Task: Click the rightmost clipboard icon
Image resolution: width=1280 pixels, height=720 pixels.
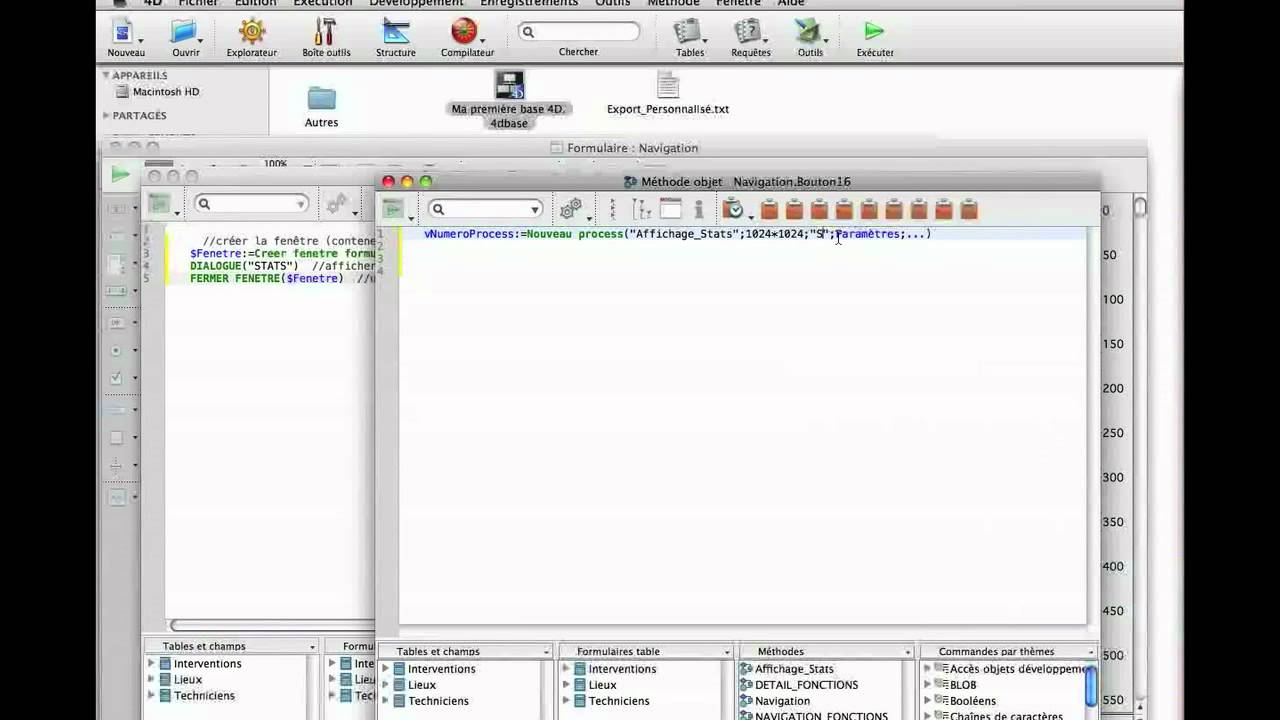Action: tap(969, 209)
